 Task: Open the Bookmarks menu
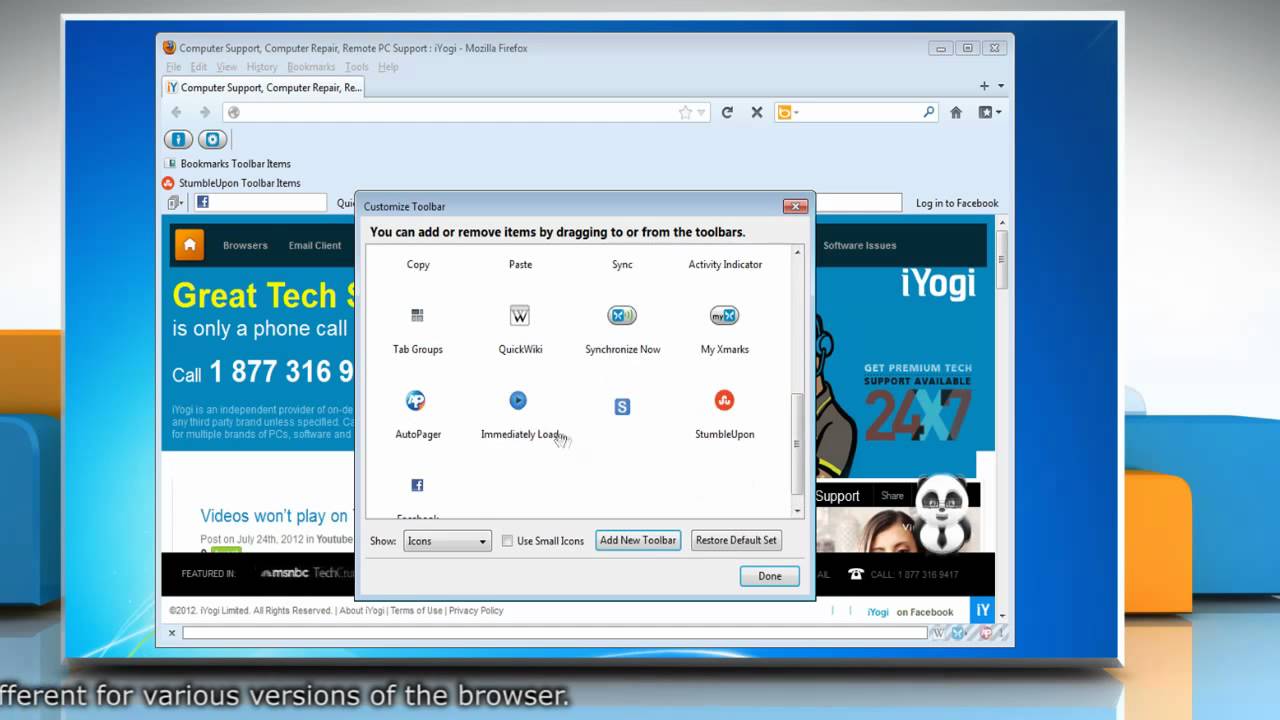coord(311,67)
